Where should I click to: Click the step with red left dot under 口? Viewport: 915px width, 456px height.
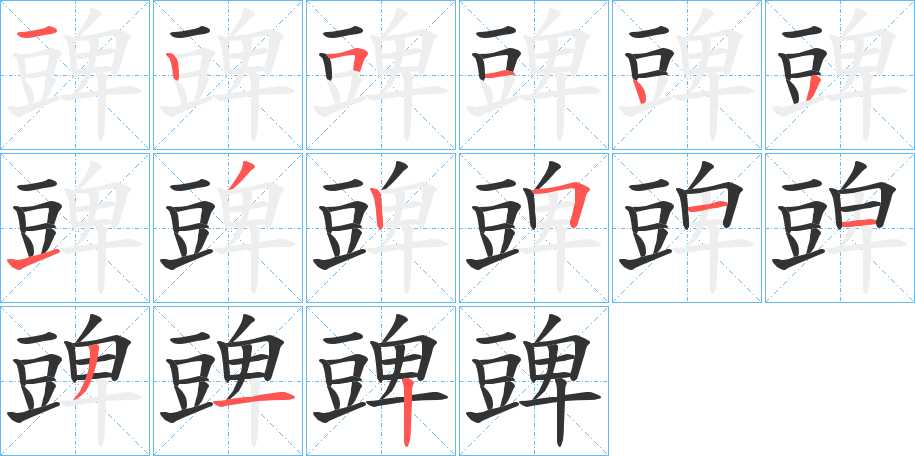[x=687, y=75]
